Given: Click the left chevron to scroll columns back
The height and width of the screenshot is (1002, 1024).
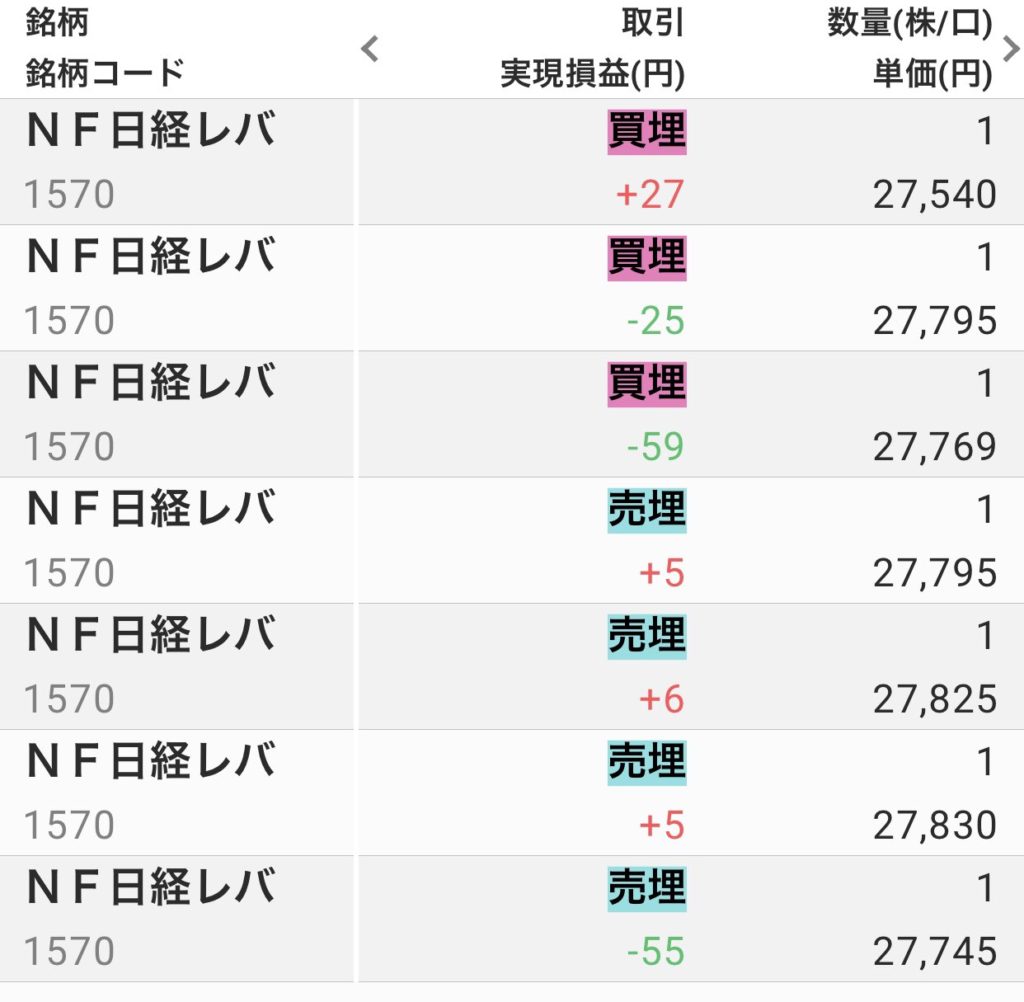Looking at the screenshot, I should 370,48.
